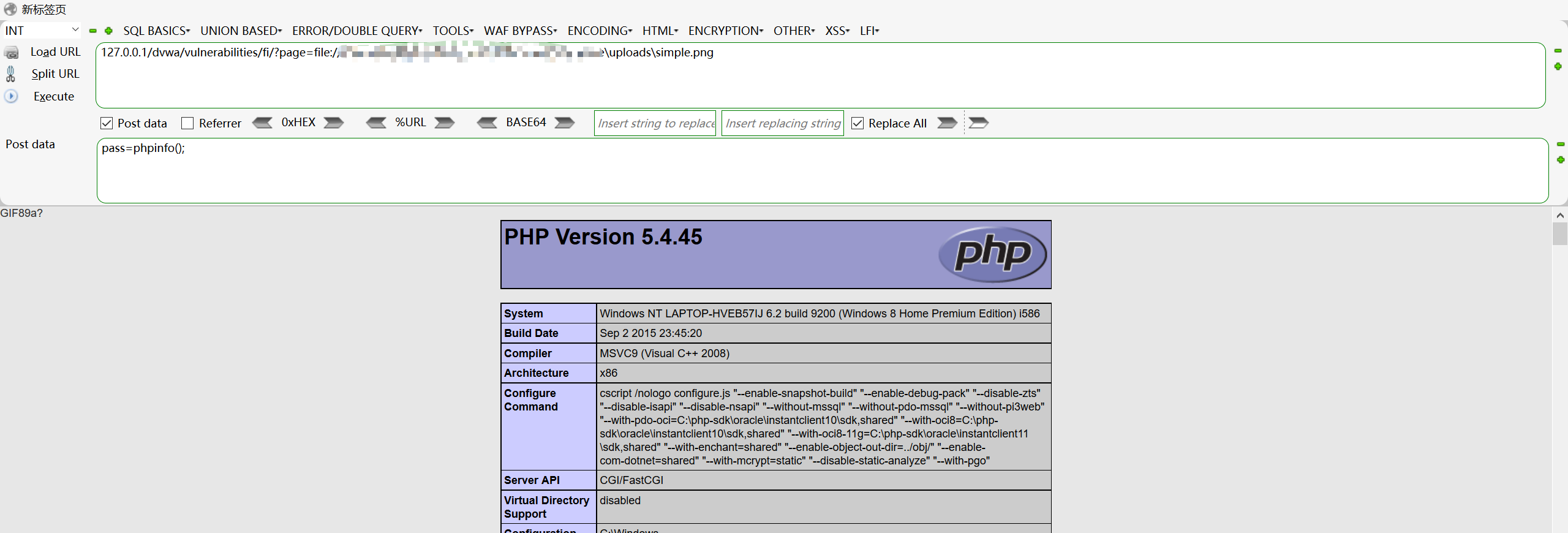The image size is (1568, 533).
Task: Open the WAF BYPASS menu
Action: pyautogui.click(x=520, y=31)
